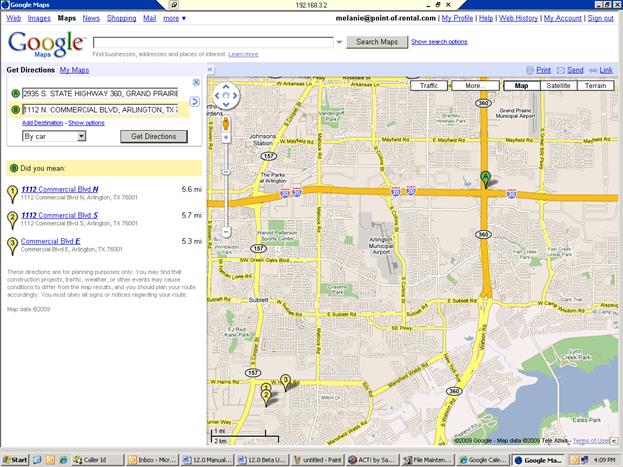Click the start address A field
Screen dimensions: 623x467
point(100,93)
